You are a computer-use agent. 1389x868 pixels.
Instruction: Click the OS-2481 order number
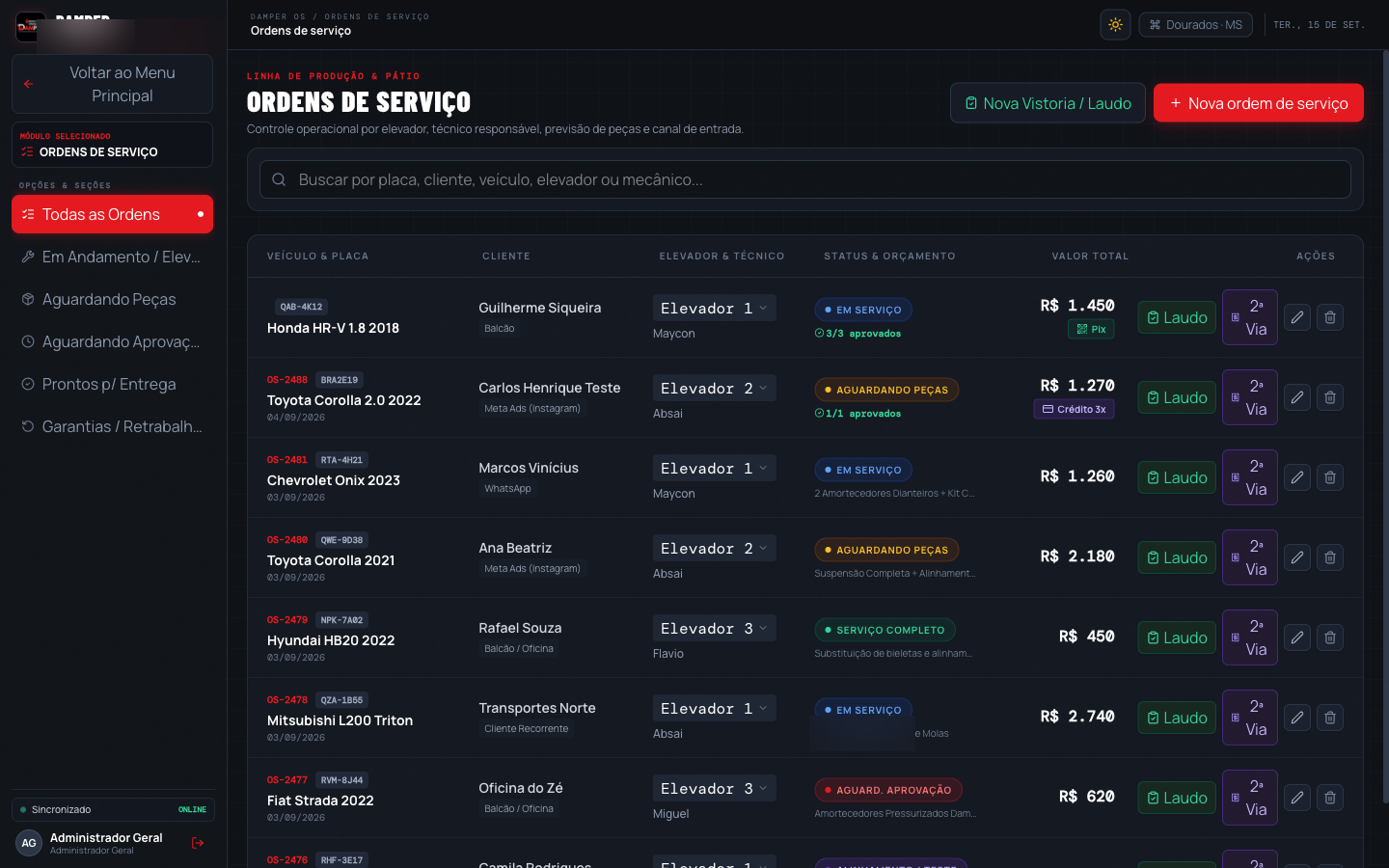pyautogui.click(x=287, y=460)
